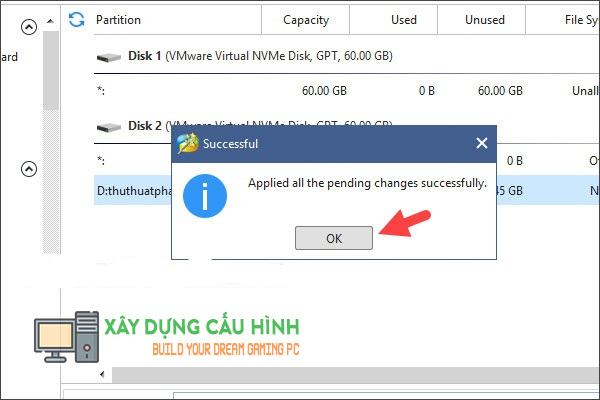
Task: Close the Successful dialog with X
Action: (x=482, y=143)
